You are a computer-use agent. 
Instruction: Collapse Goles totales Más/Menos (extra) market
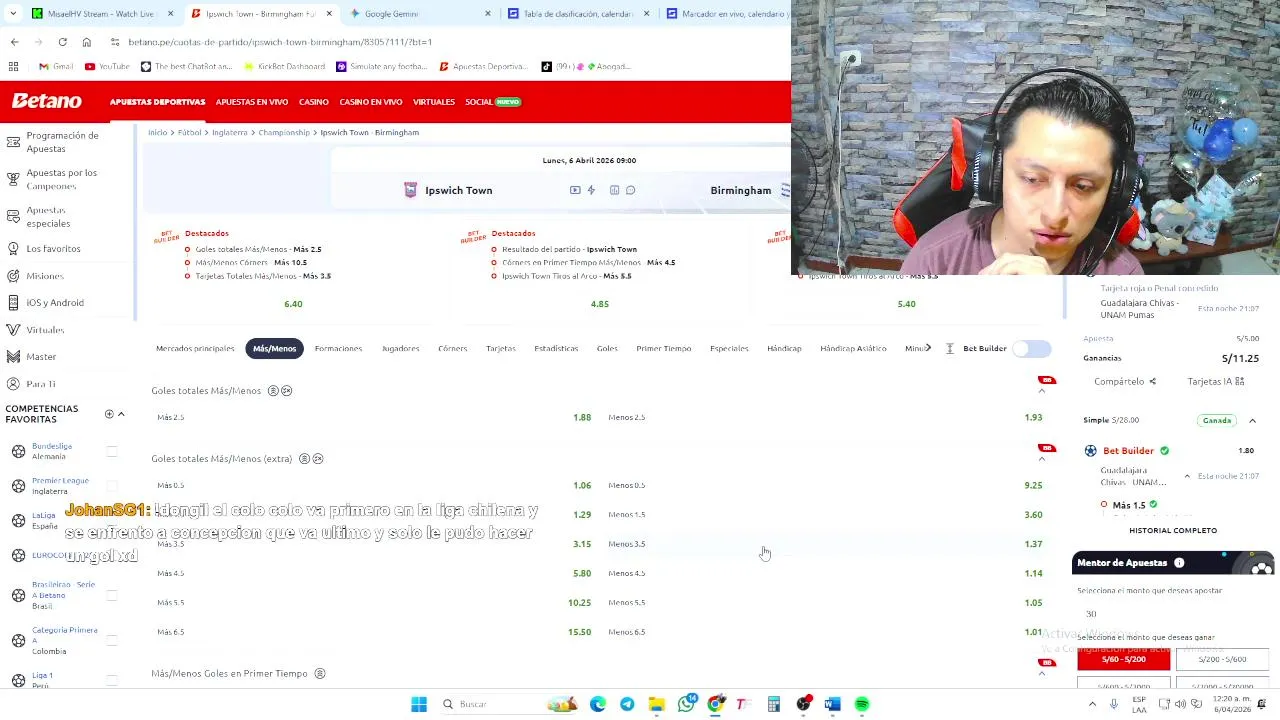click(x=1041, y=459)
